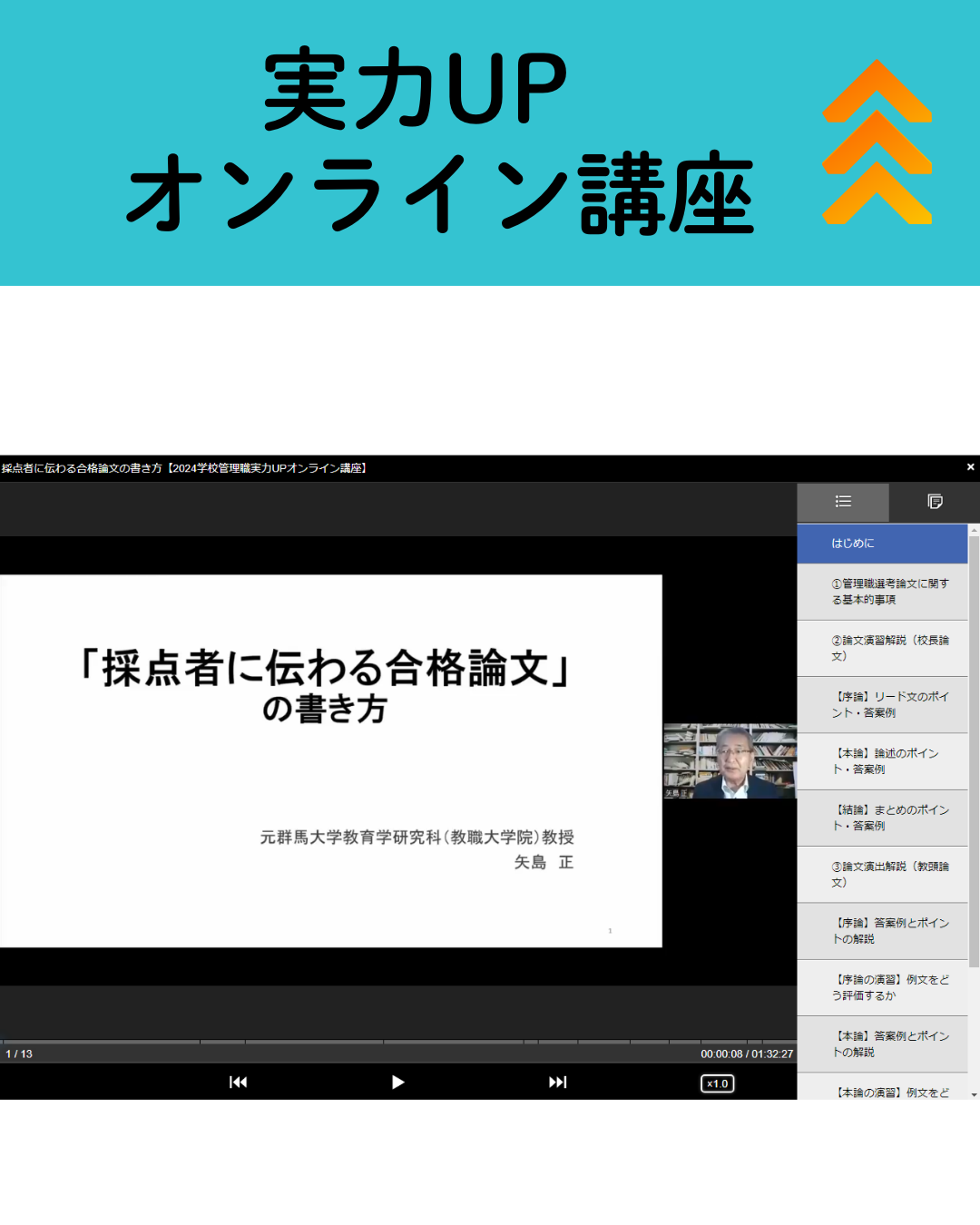
Task: Change the x1.0 playback speed
Action: [x=717, y=1083]
